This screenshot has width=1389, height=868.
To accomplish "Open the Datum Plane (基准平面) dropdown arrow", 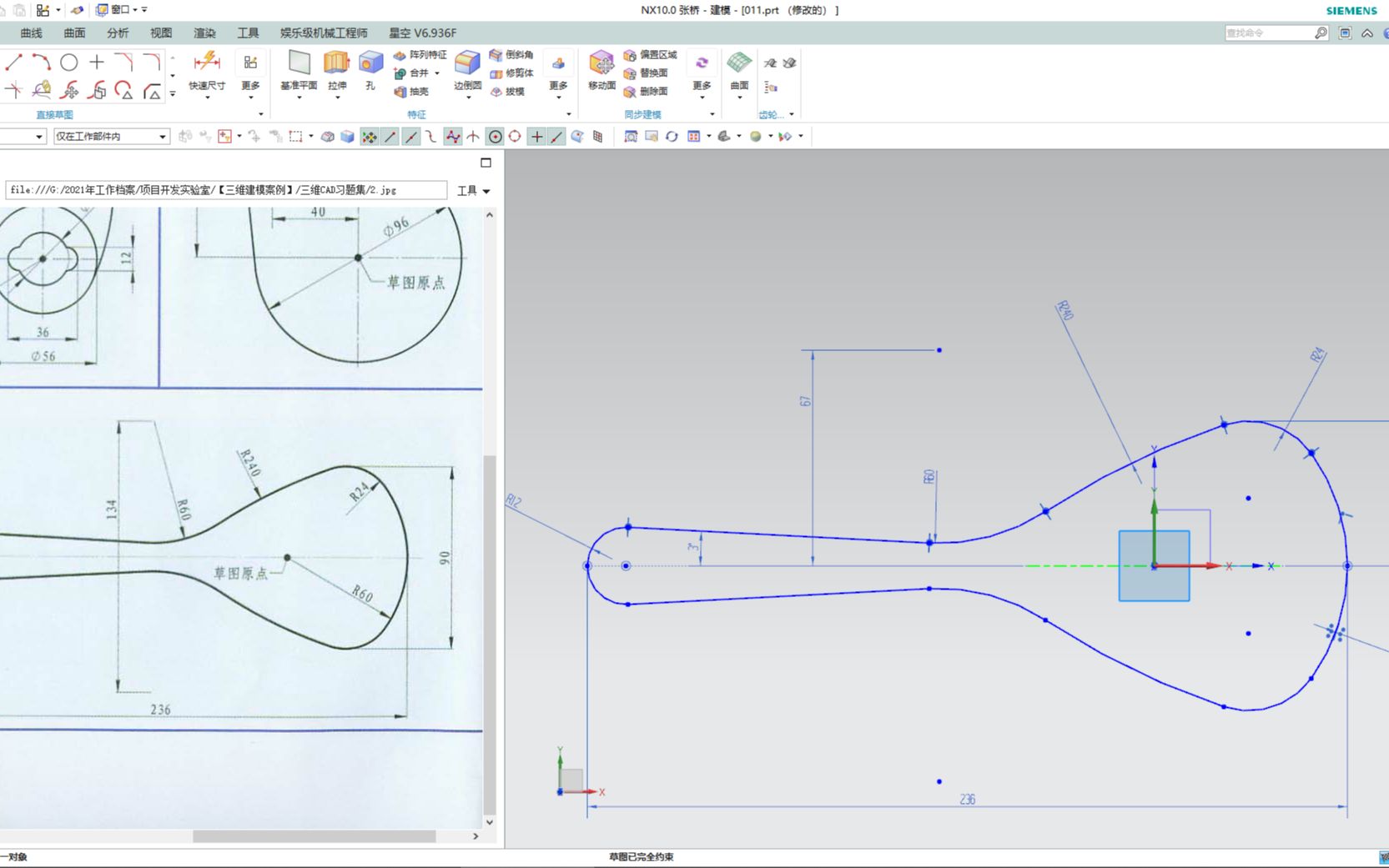I will pos(299,98).
